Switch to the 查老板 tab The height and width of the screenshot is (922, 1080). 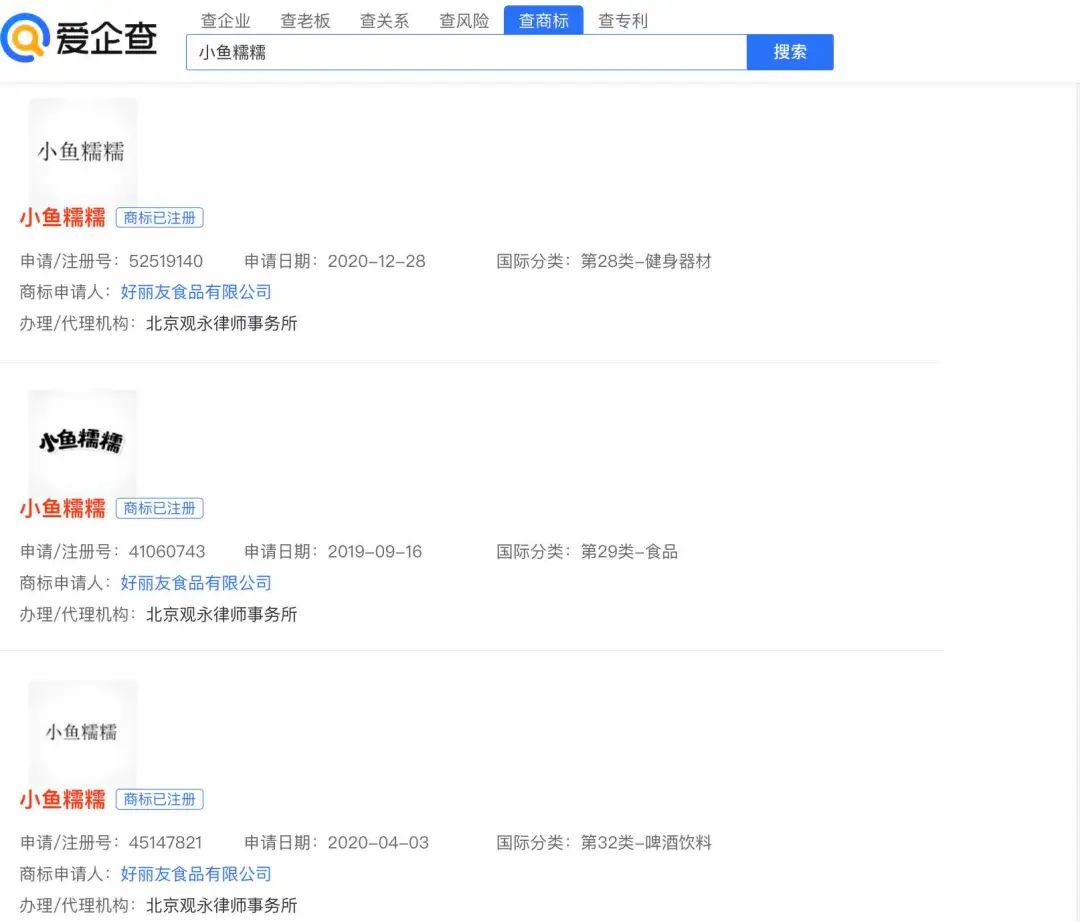pyautogui.click(x=305, y=21)
